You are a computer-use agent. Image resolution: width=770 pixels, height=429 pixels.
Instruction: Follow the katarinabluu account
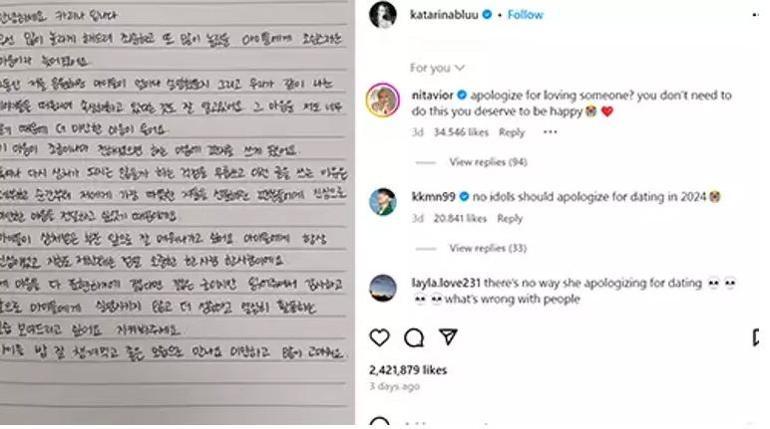[525, 15]
